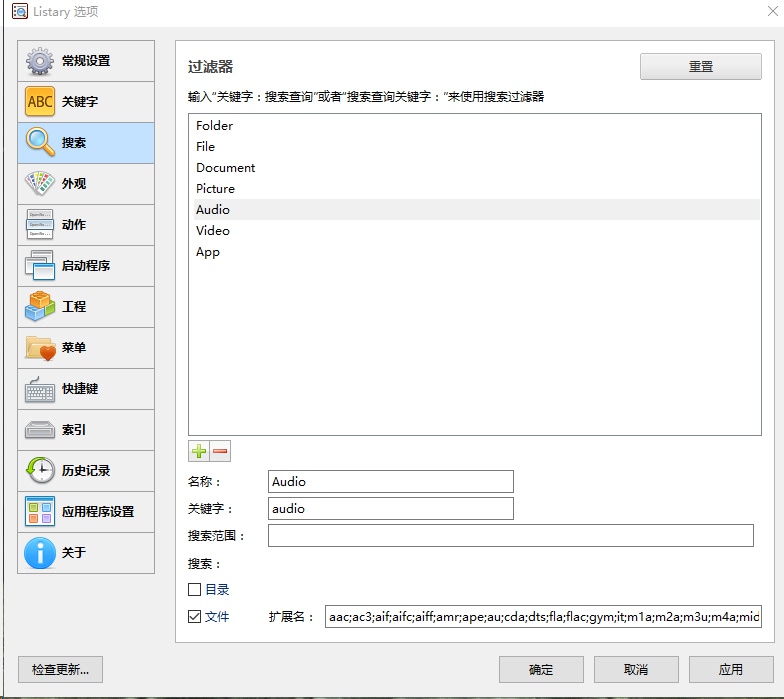Click the 取消 button

pos(636,670)
